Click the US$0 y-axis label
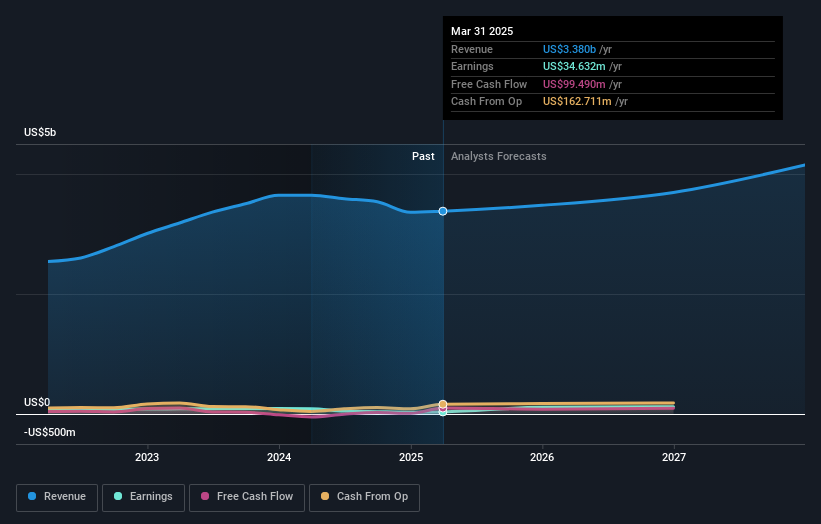The width and height of the screenshot is (821, 524). (37, 402)
